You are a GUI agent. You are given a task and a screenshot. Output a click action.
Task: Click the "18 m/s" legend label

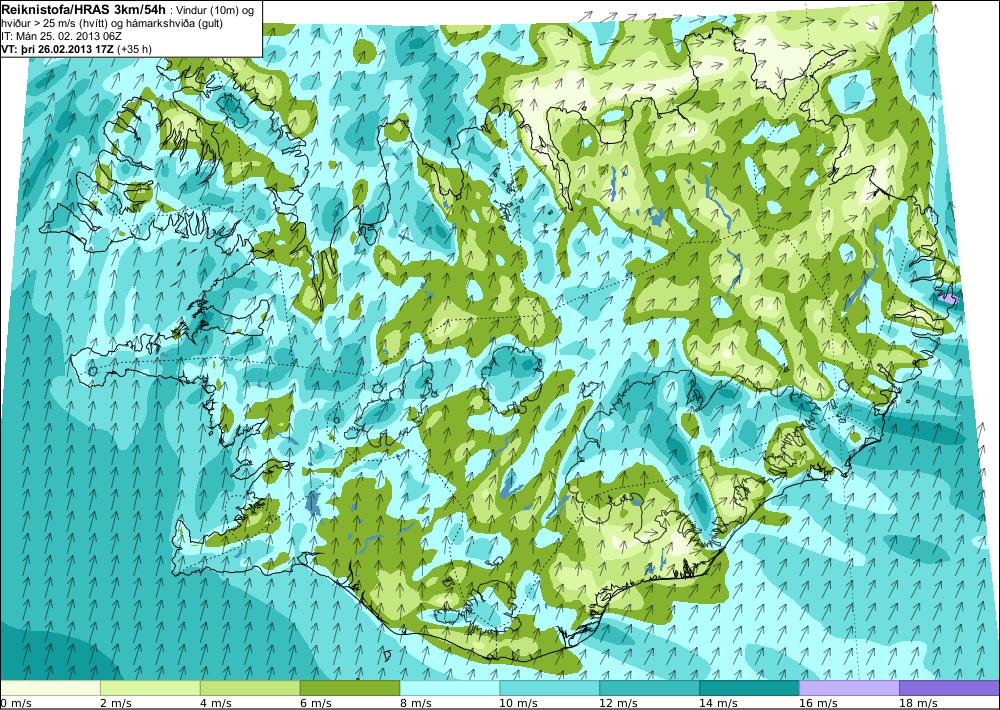[x=919, y=703]
